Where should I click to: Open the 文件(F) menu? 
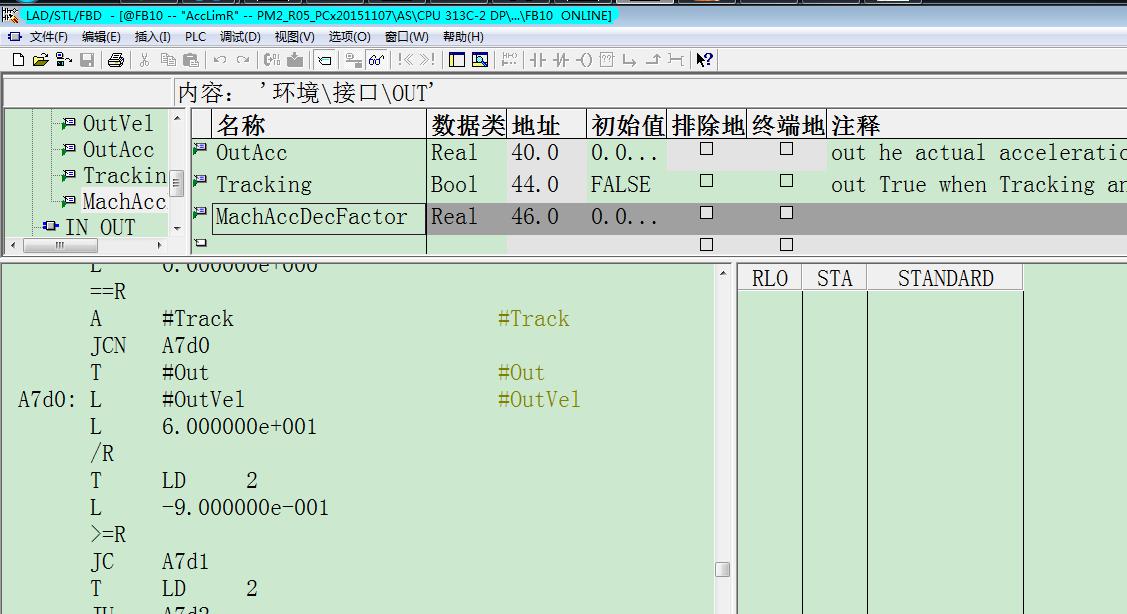[x=47, y=37]
